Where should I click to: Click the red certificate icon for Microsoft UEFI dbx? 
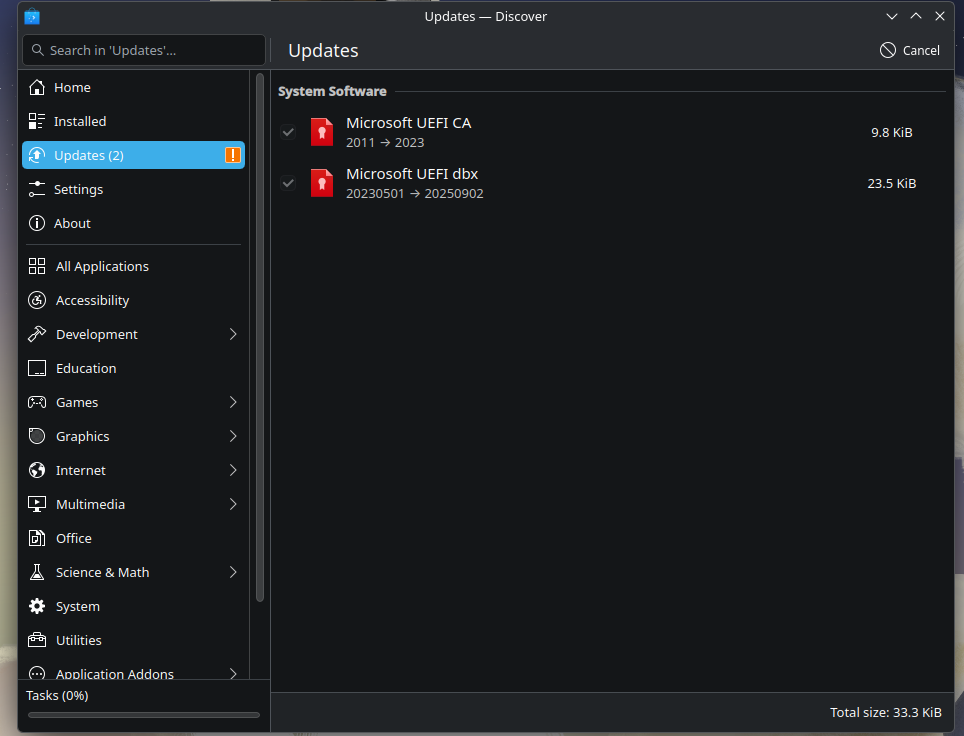[x=322, y=183]
